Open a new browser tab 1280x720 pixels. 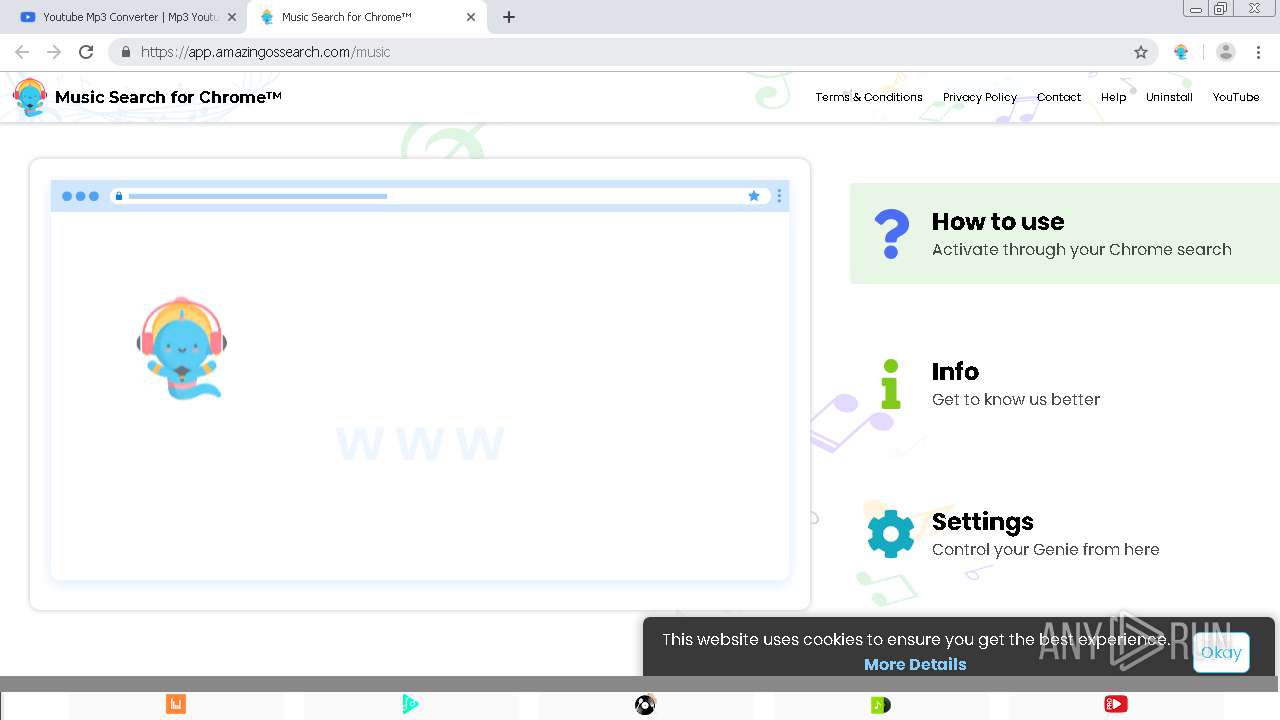pos(509,17)
